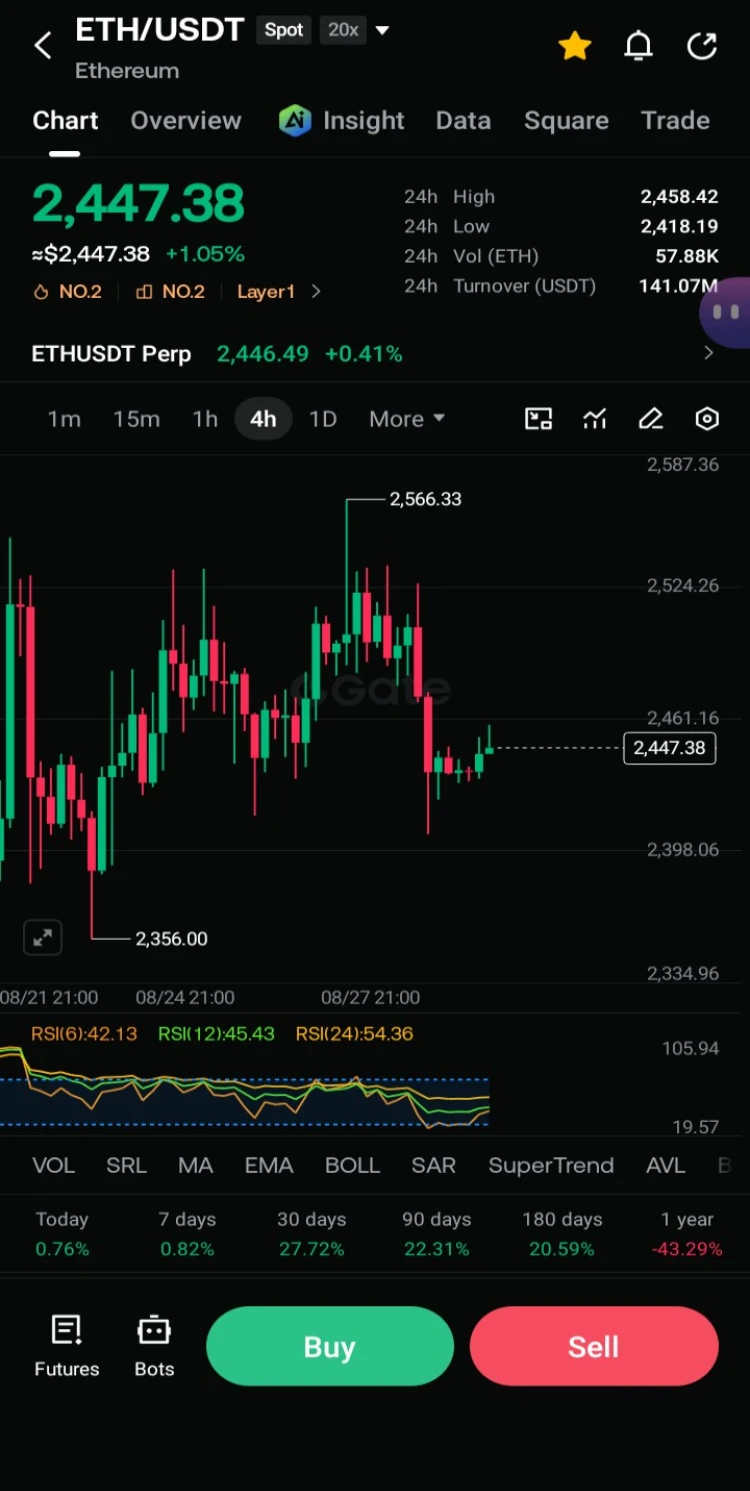
Task: Open the AI Insight icon
Action: [295, 121]
